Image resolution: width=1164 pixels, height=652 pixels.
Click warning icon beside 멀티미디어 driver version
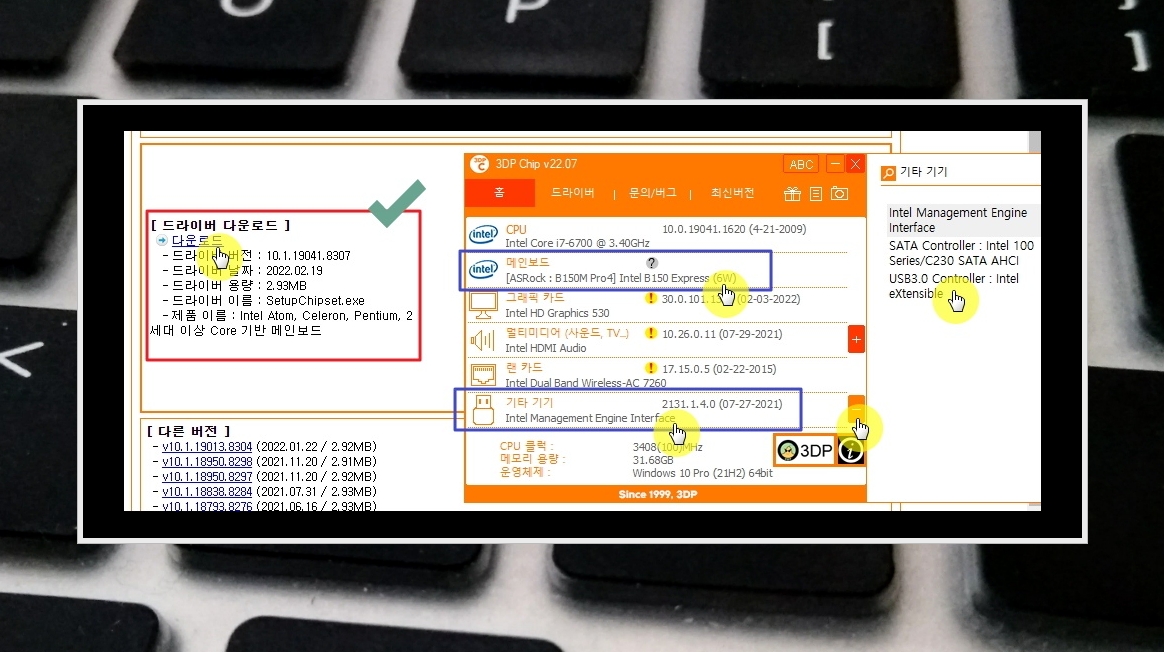(x=651, y=333)
